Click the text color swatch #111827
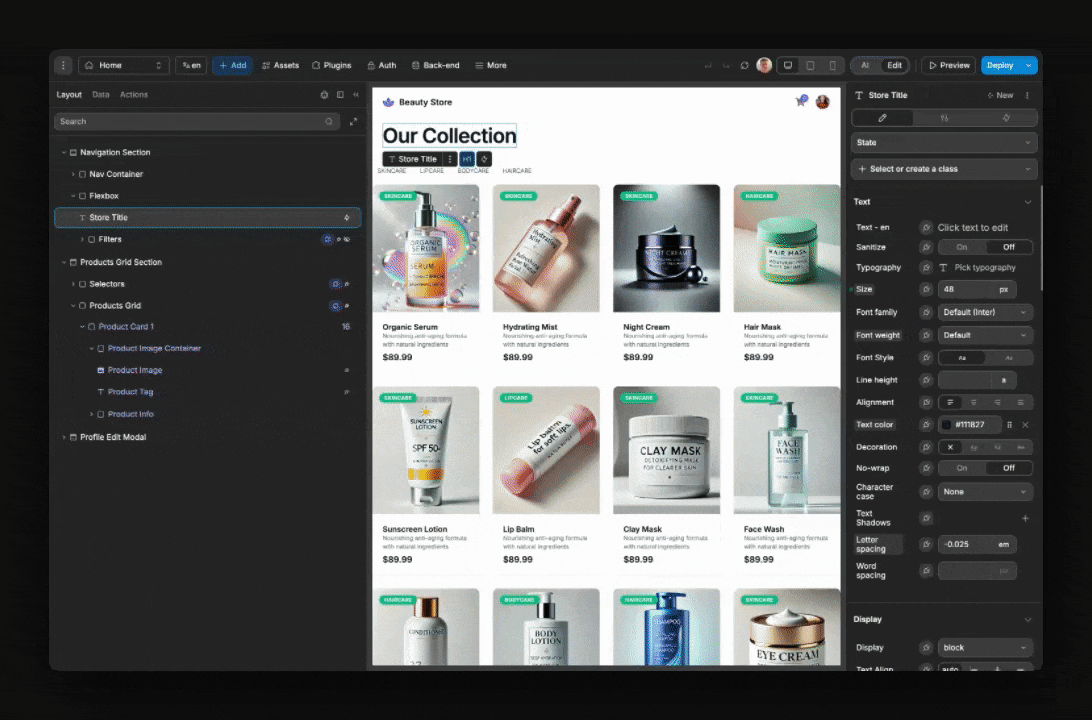 coord(947,425)
